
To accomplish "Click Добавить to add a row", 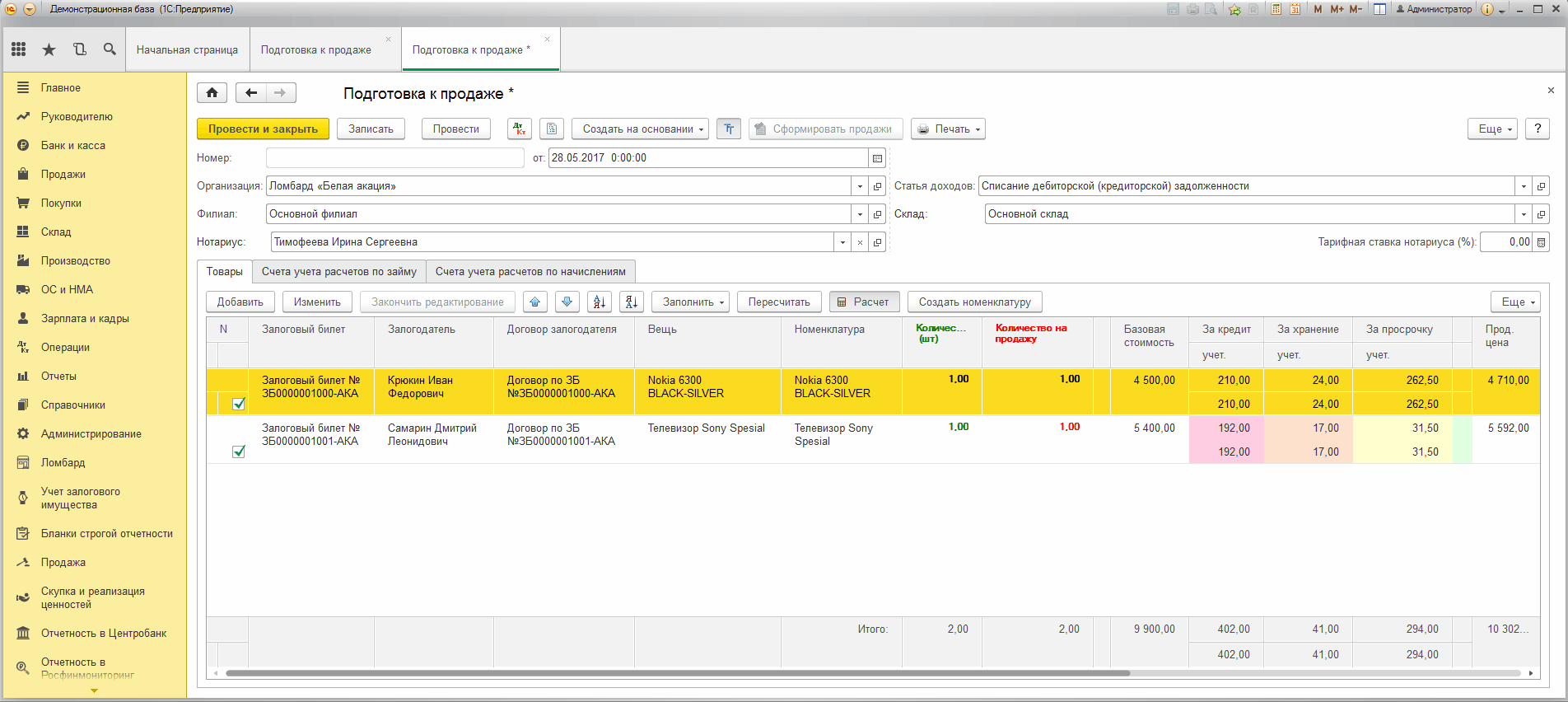I will [240, 302].
